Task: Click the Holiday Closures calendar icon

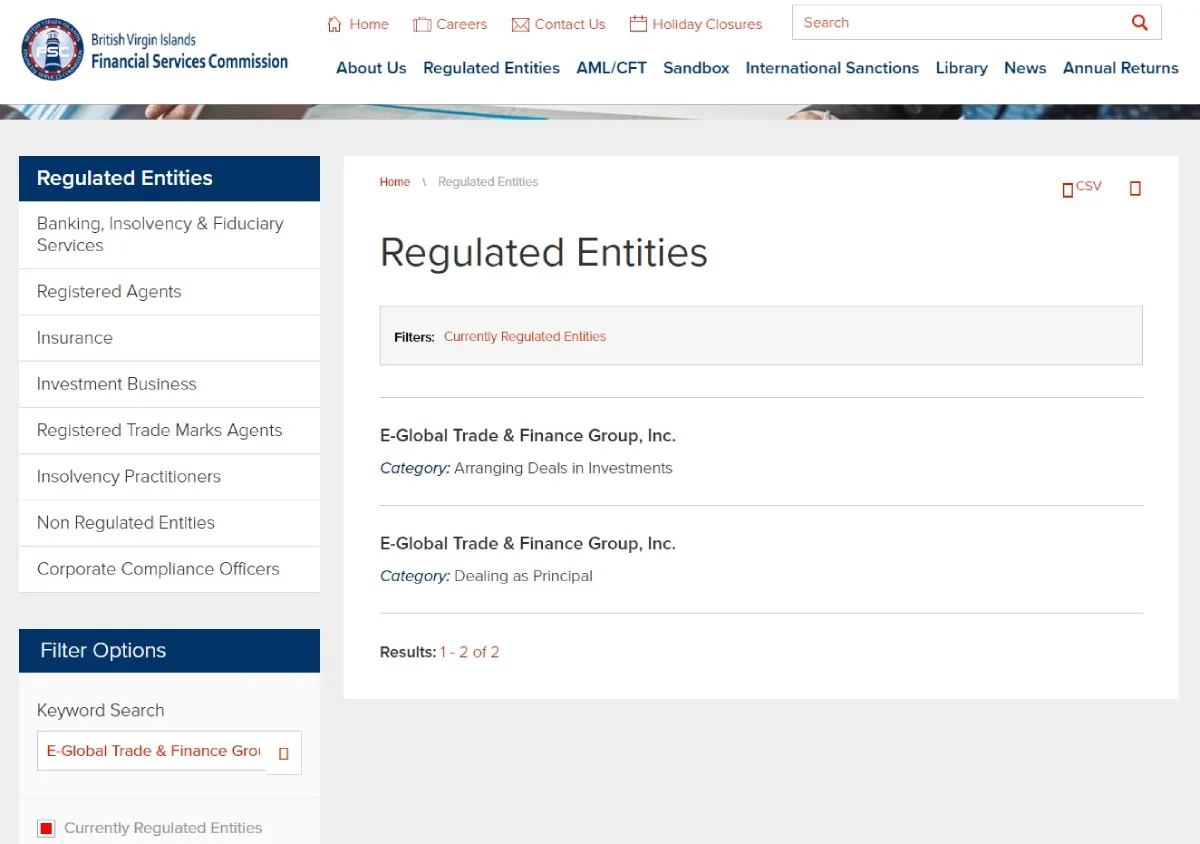Action: coord(638,23)
